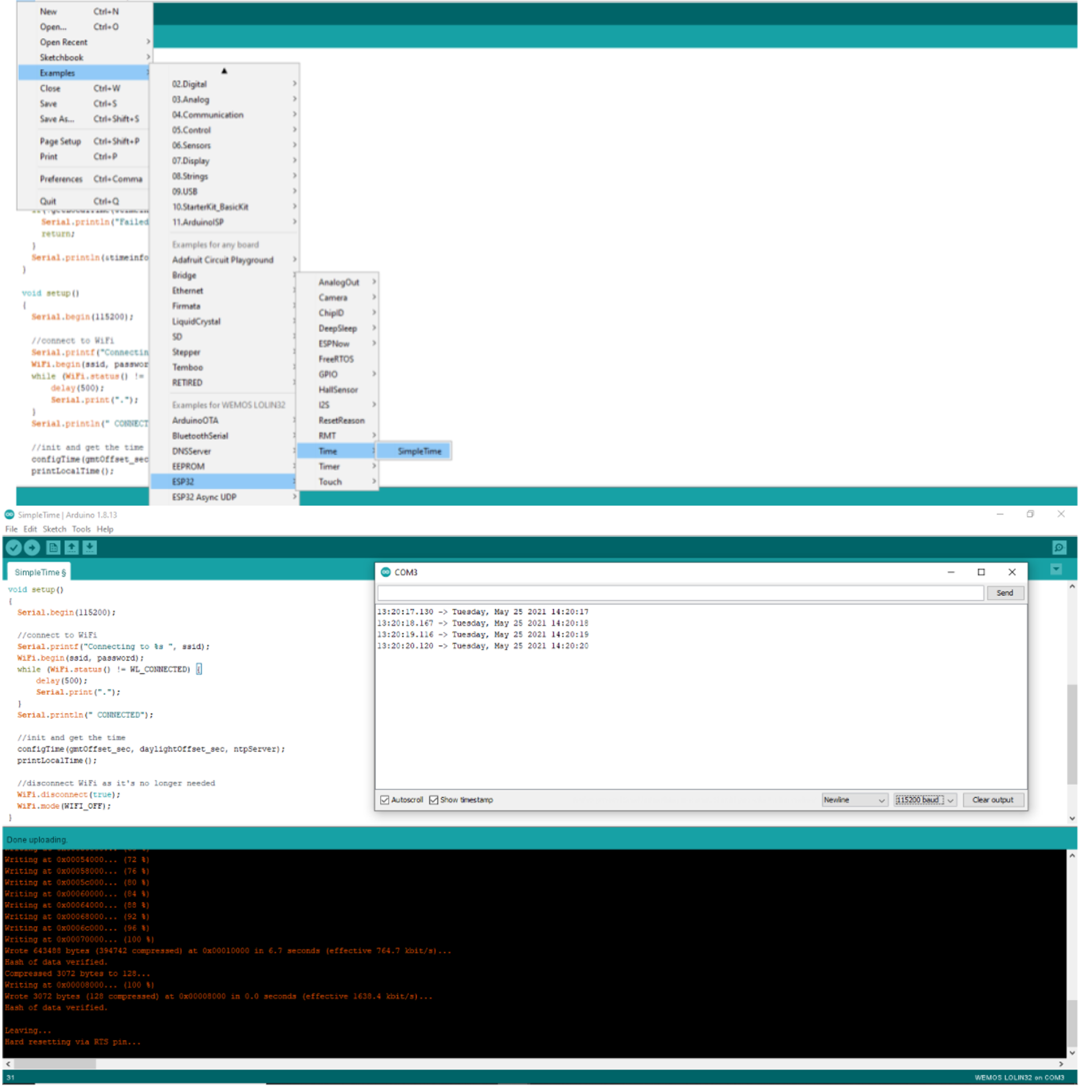Screen dimensions: 1092x1092
Task: Click the tab options dropdown arrow icon
Action: click(1056, 569)
